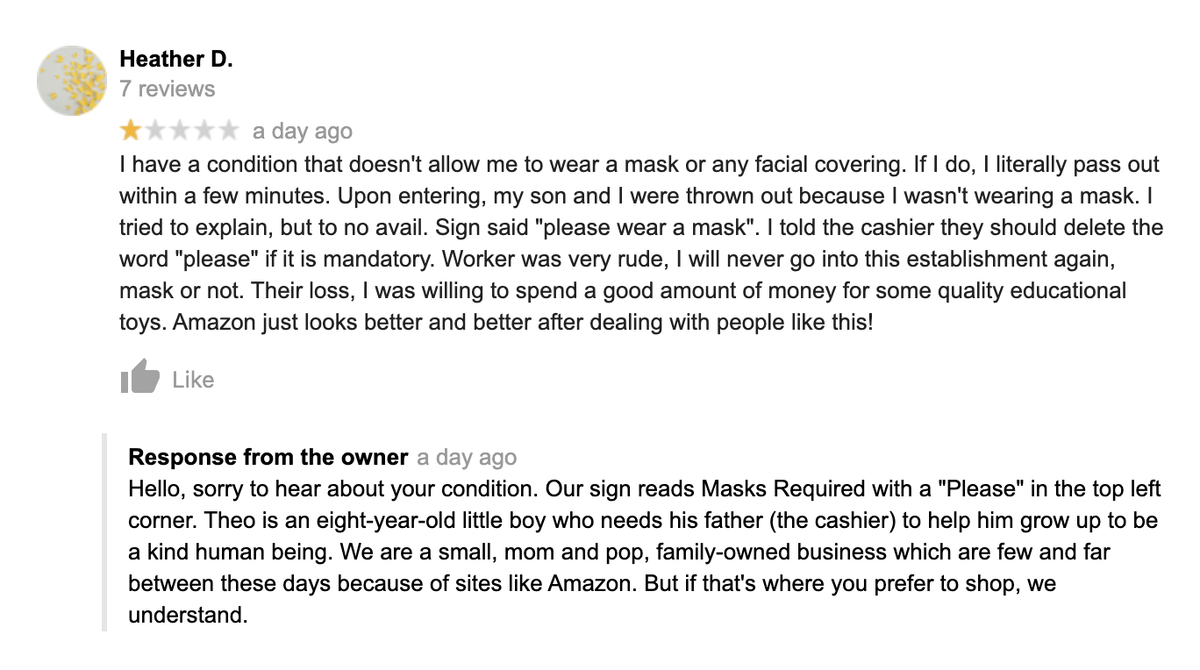Screen dimensions: 1200x670
Task: Click the owner response 'a day ago' timestamp
Action: (x=467, y=458)
